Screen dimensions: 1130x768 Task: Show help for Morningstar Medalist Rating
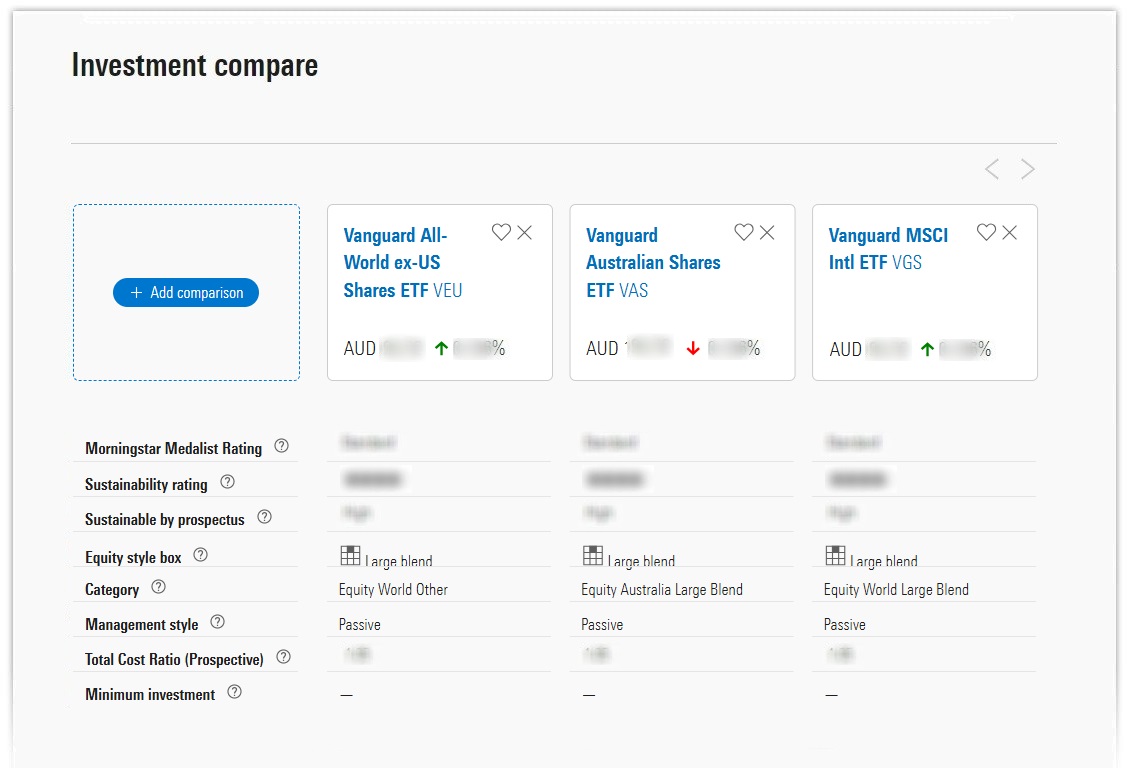[x=282, y=446]
